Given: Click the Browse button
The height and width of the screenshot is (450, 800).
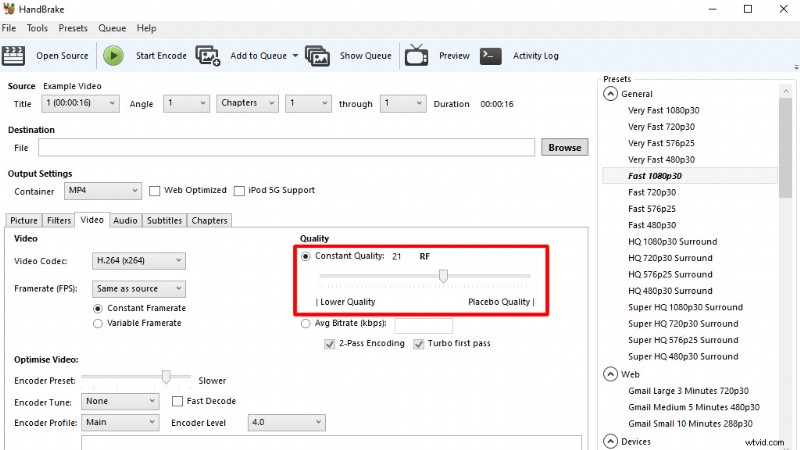Looking at the screenshot, I should pos(565,147).
